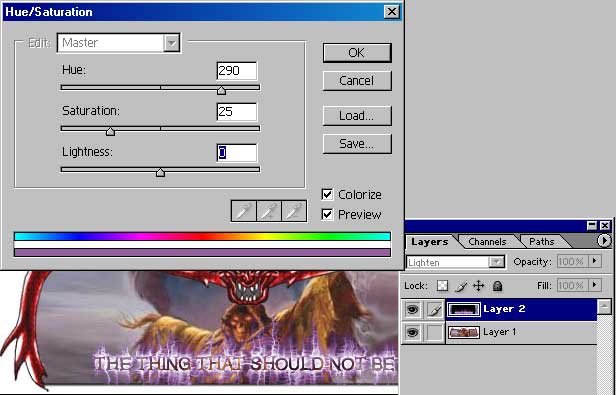Toggle lock position move icon
616x395 pixels.
tap(478, 286)
